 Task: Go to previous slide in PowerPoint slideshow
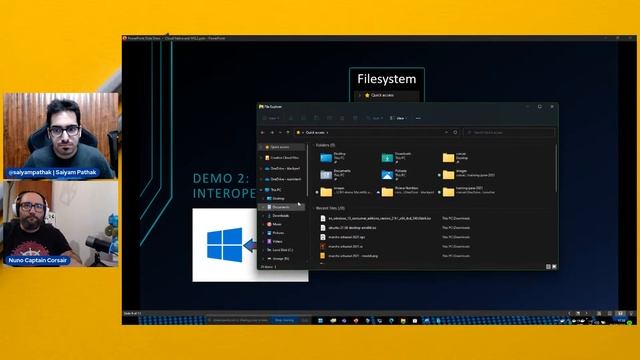(x=569, y=313)
